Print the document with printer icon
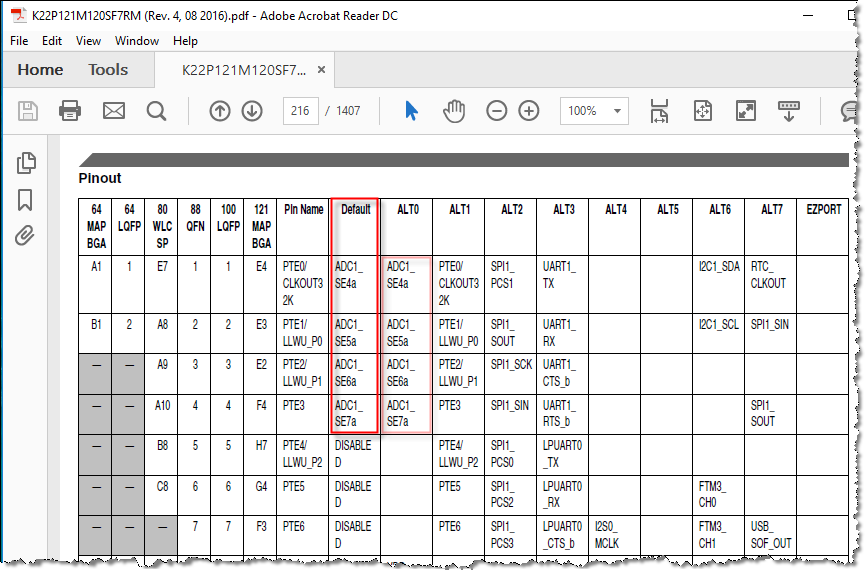 [70, 111]
